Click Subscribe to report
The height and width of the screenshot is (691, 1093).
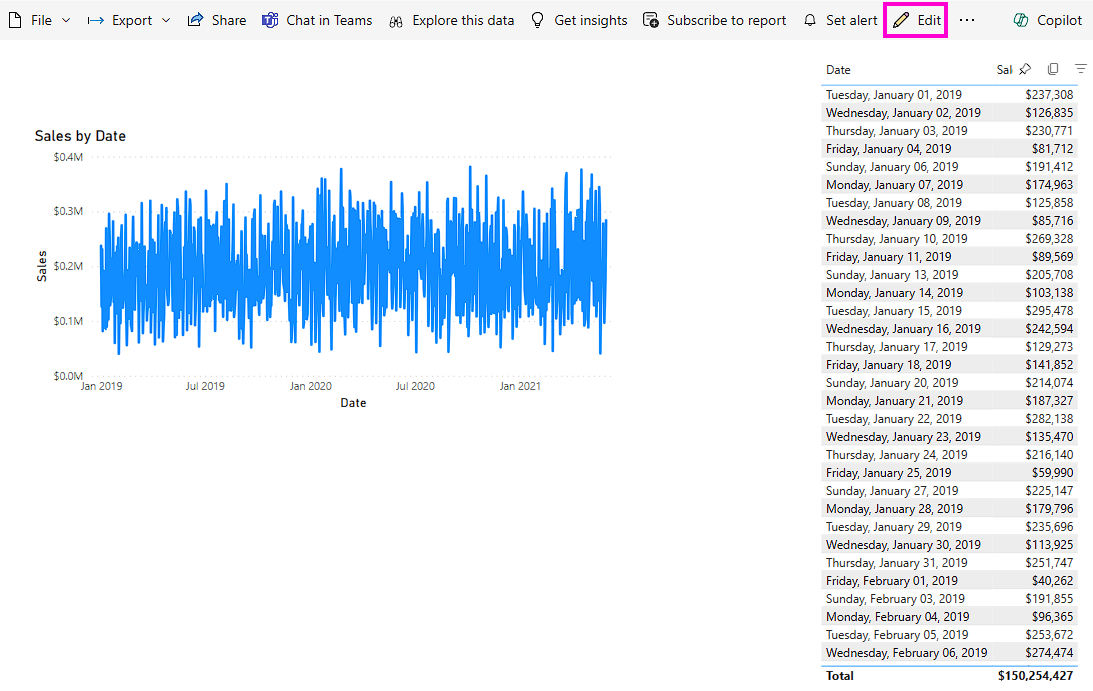[x=714, y=19]
